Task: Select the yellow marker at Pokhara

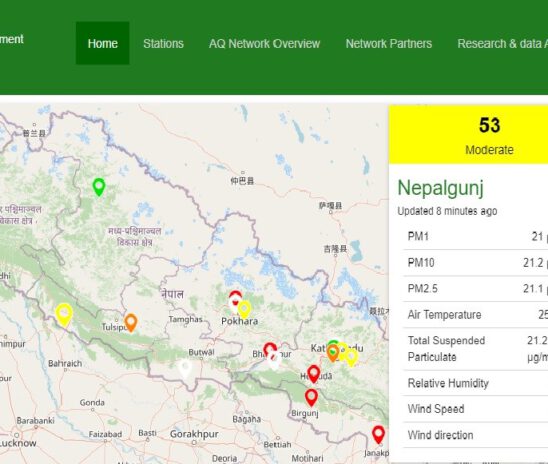Action: point(244,309)
